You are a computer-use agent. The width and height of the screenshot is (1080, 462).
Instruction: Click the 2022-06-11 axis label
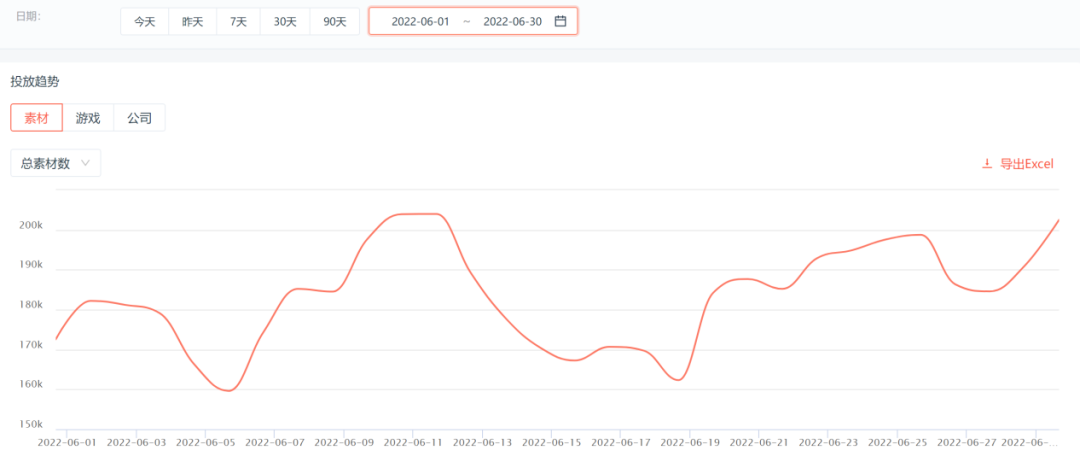point(413,442)
